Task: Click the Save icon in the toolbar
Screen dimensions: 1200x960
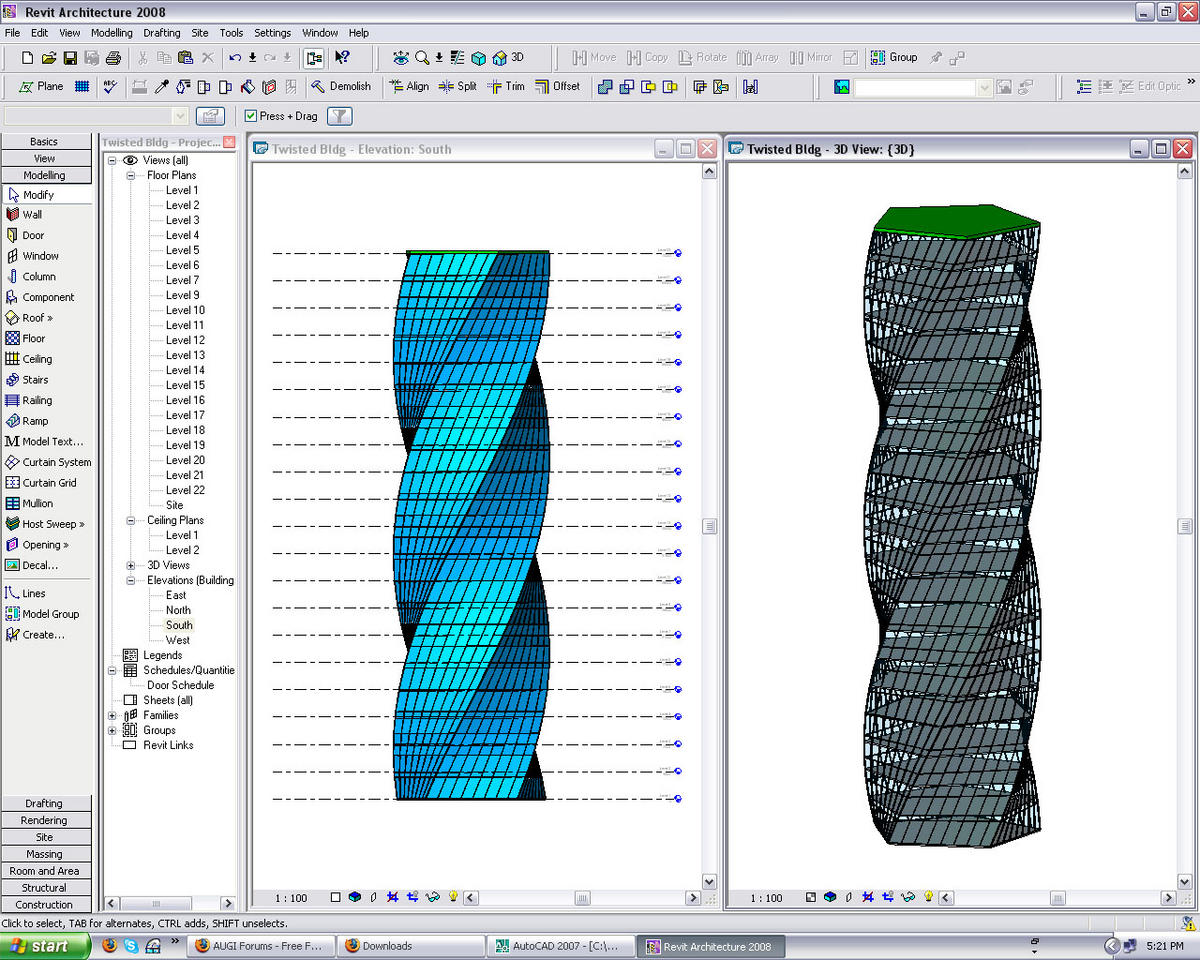Action: coord(70,58)
